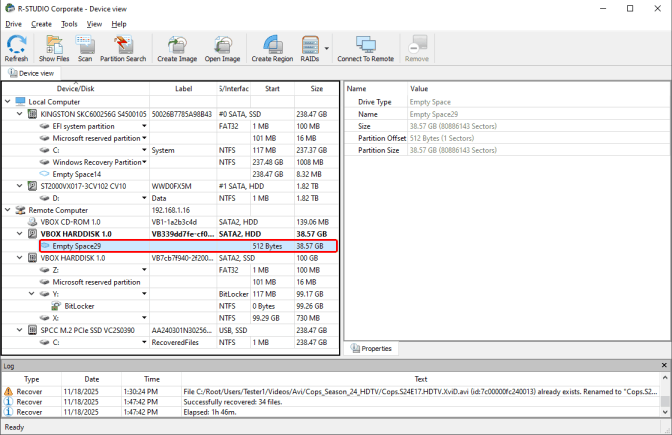Screen dimensions: 672x435
Task: Click the Size column header
Action: (x=316, y=88)
